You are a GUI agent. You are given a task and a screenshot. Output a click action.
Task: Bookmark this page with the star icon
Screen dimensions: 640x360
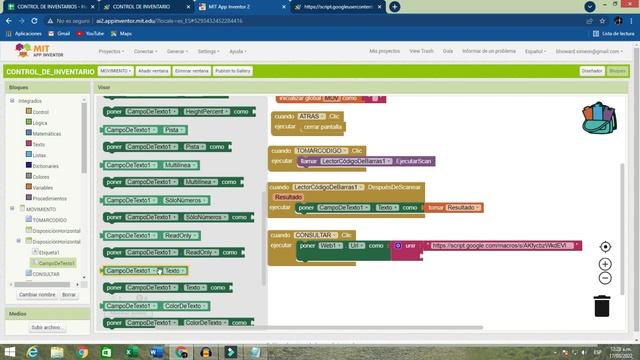pos(602,21)
